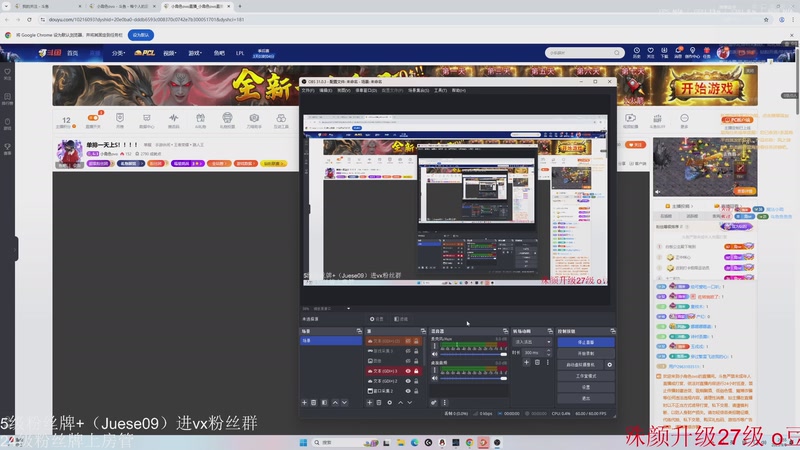Open the OBS 帮助 menu
800x450 pixels.
pyautogui.click(x=458, y=90)
